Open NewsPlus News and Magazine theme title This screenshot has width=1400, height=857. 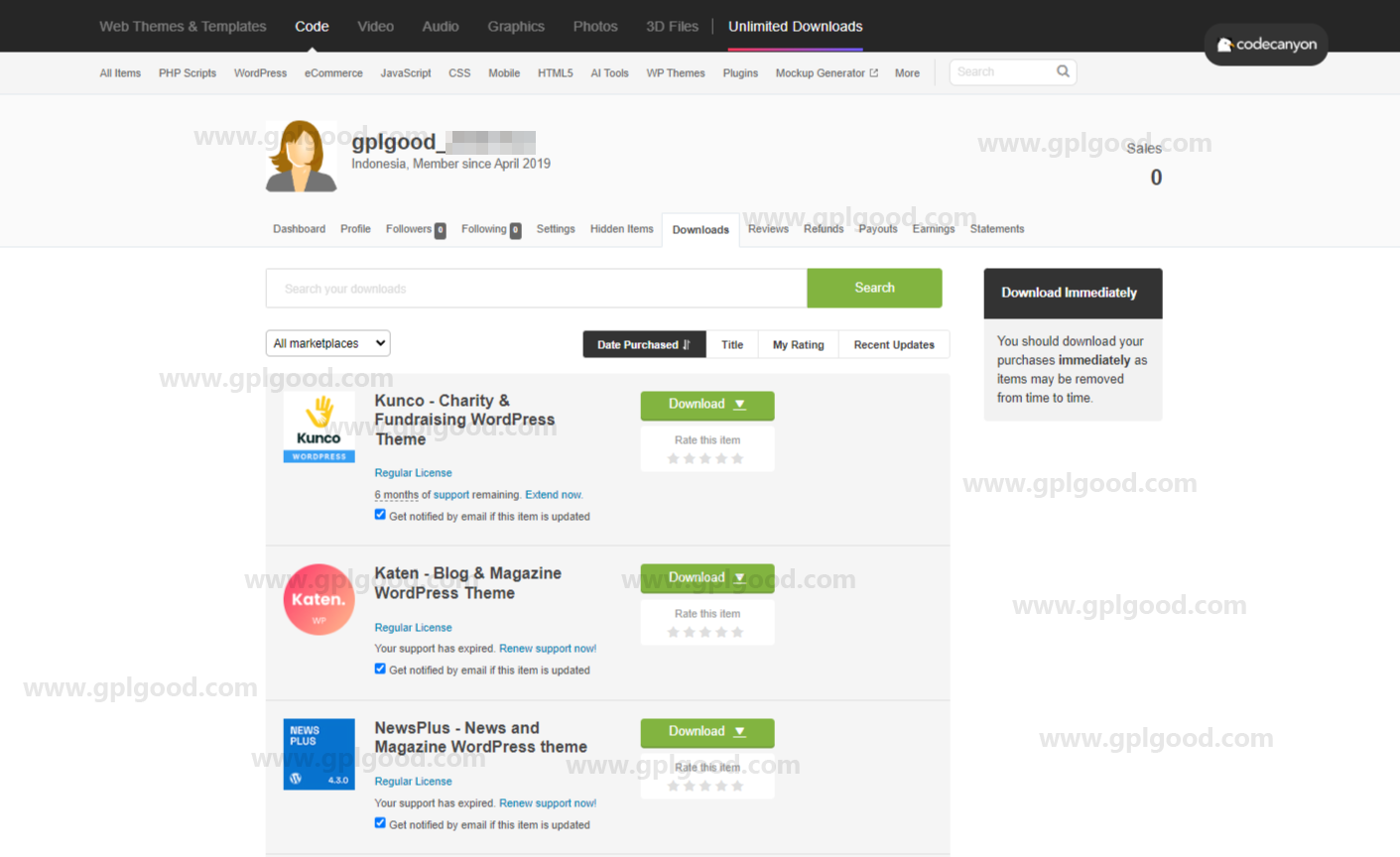[x=480, y=737]
